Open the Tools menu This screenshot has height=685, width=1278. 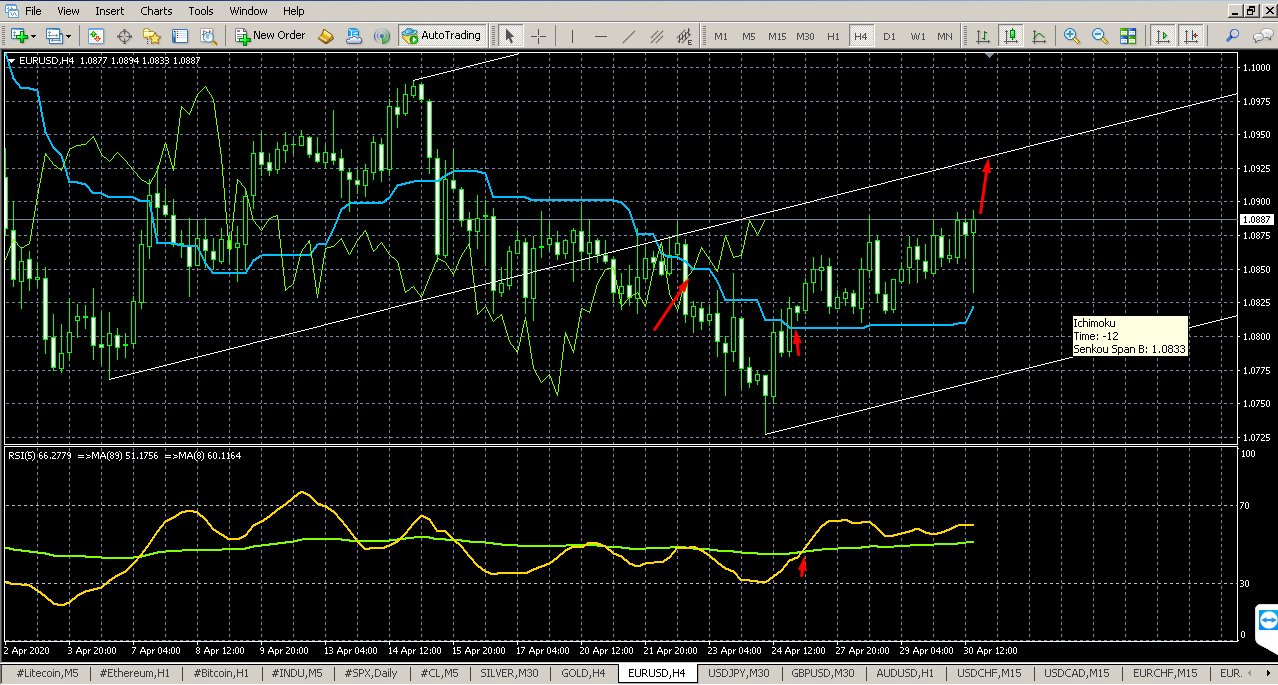click(201, 11)
